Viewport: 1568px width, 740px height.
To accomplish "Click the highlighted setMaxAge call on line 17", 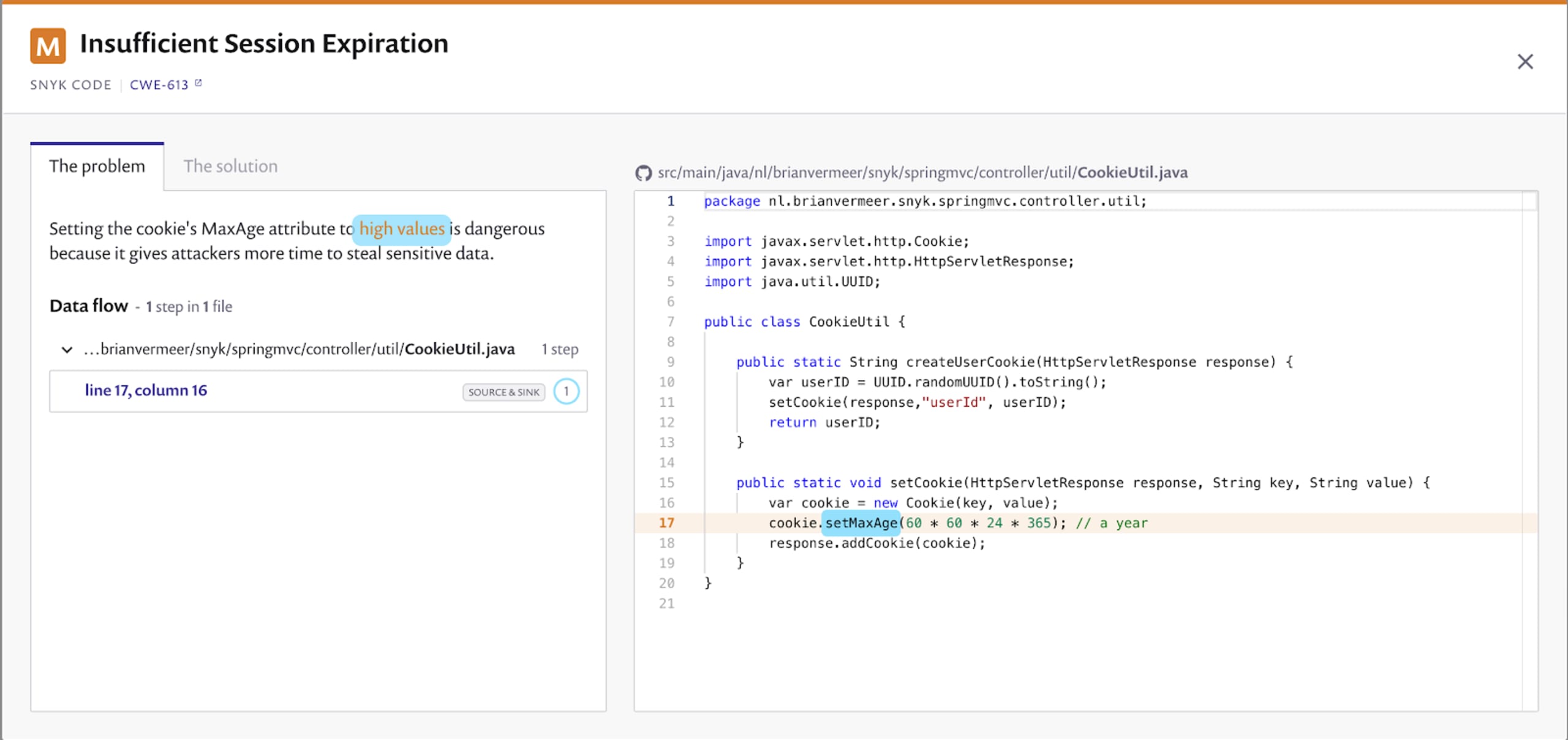I will (x=861, y=523).
